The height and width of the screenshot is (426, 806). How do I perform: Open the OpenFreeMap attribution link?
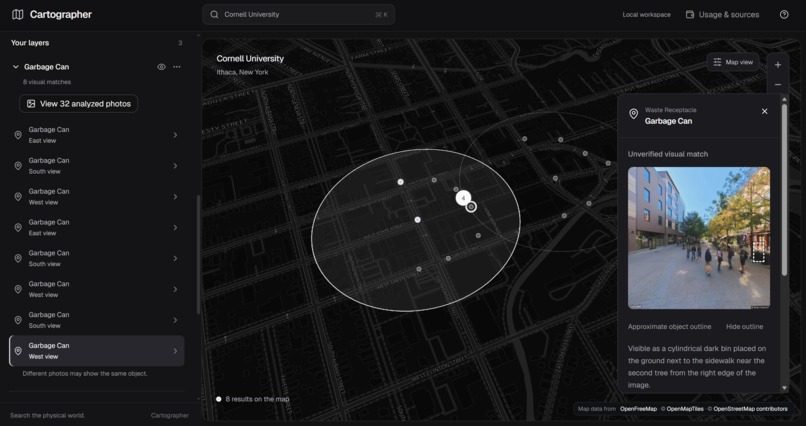[x=638, y=409]
